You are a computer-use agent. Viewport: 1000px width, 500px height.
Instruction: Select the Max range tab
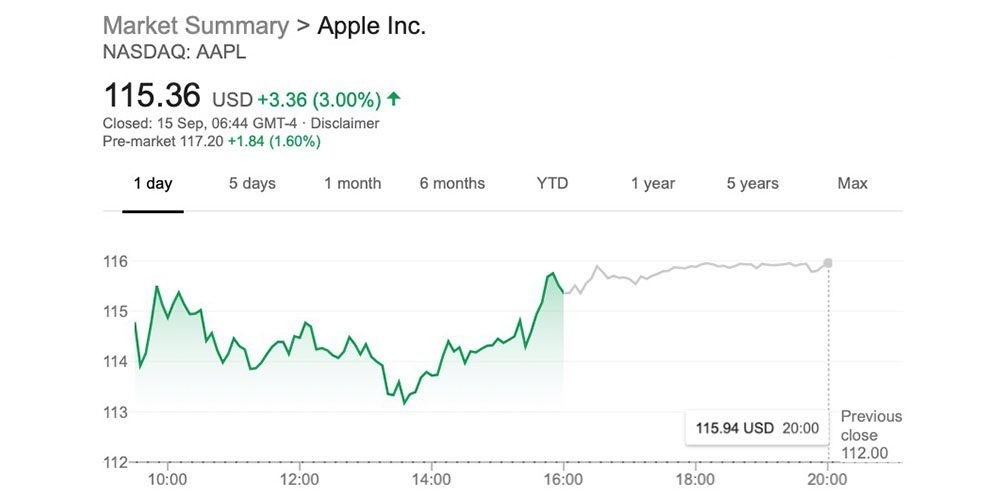coord(852,184)
